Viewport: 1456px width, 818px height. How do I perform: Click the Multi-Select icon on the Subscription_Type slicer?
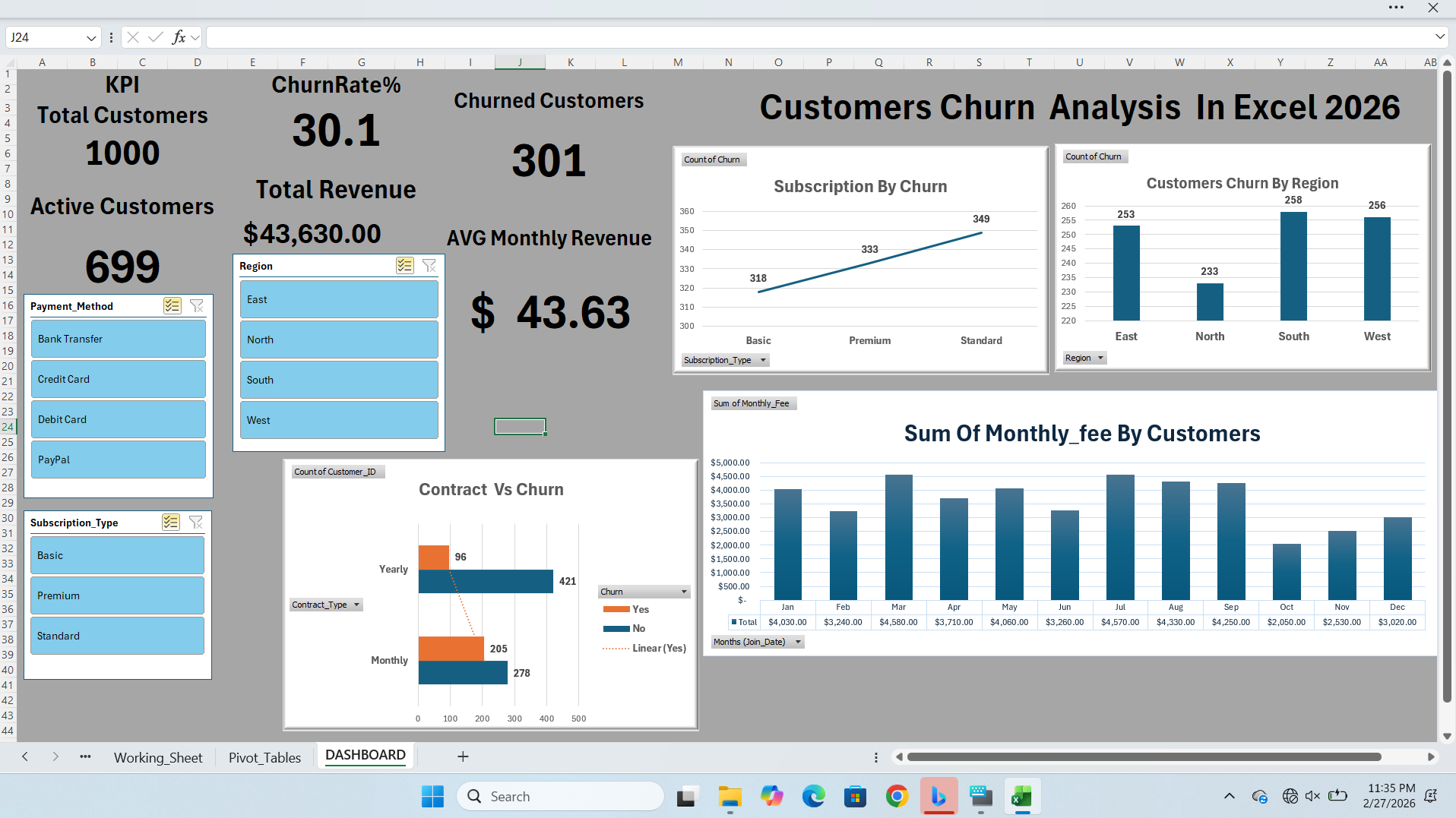[170, 523]
